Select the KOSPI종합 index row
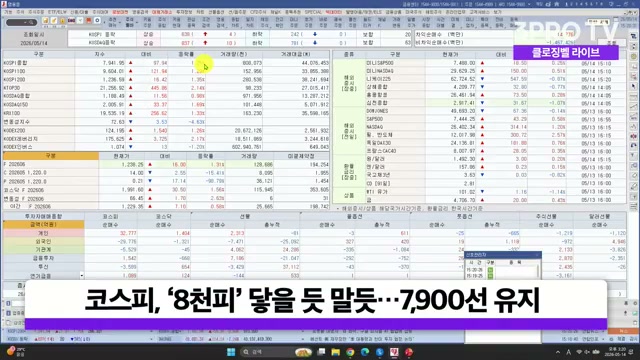 (166, 63)
